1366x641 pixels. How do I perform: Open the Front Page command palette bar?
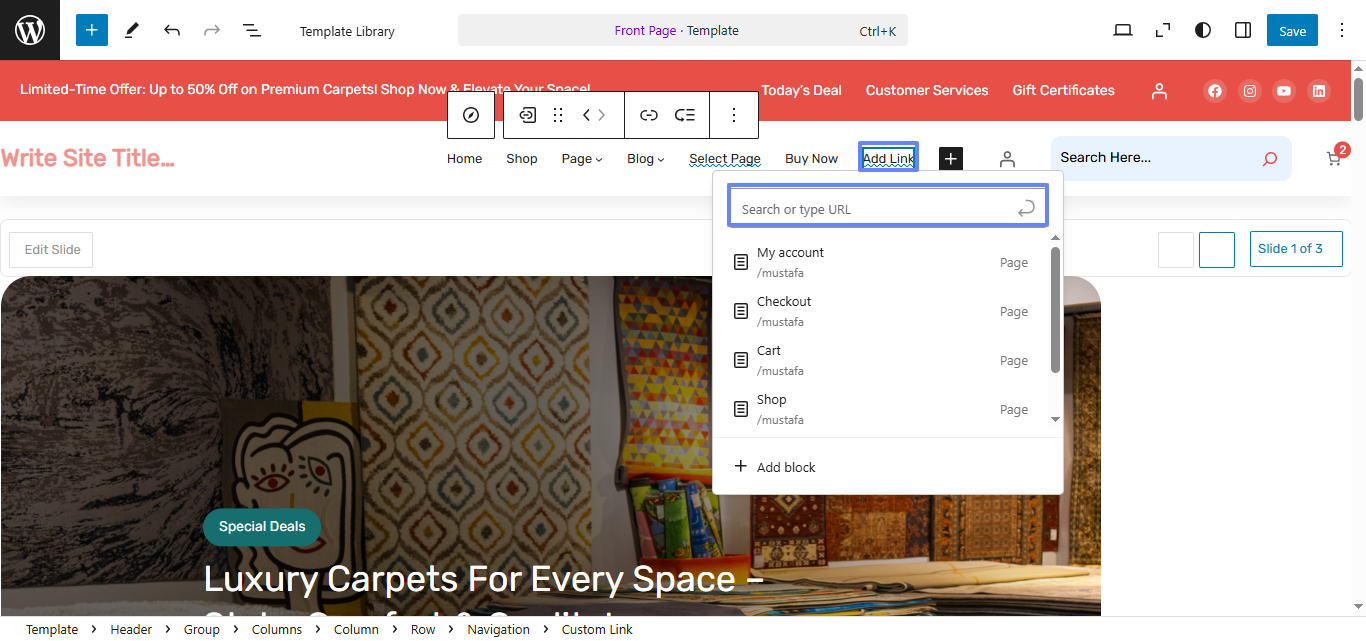(x=683, y=30)
